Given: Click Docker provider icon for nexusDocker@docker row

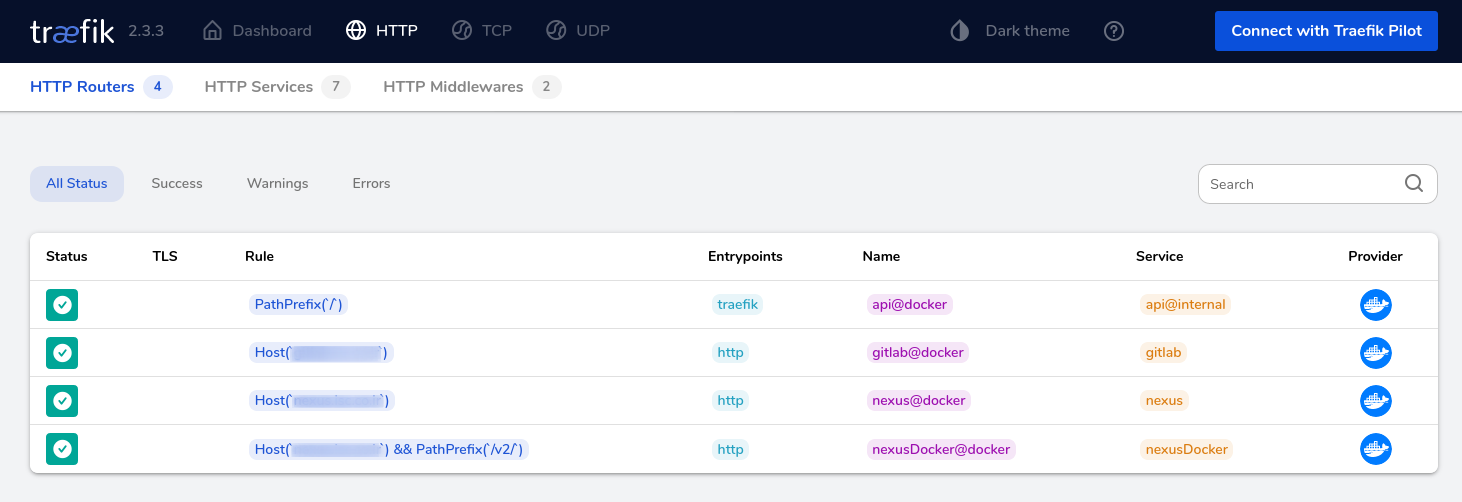Looking at the screenshot, I should 1376,449.
